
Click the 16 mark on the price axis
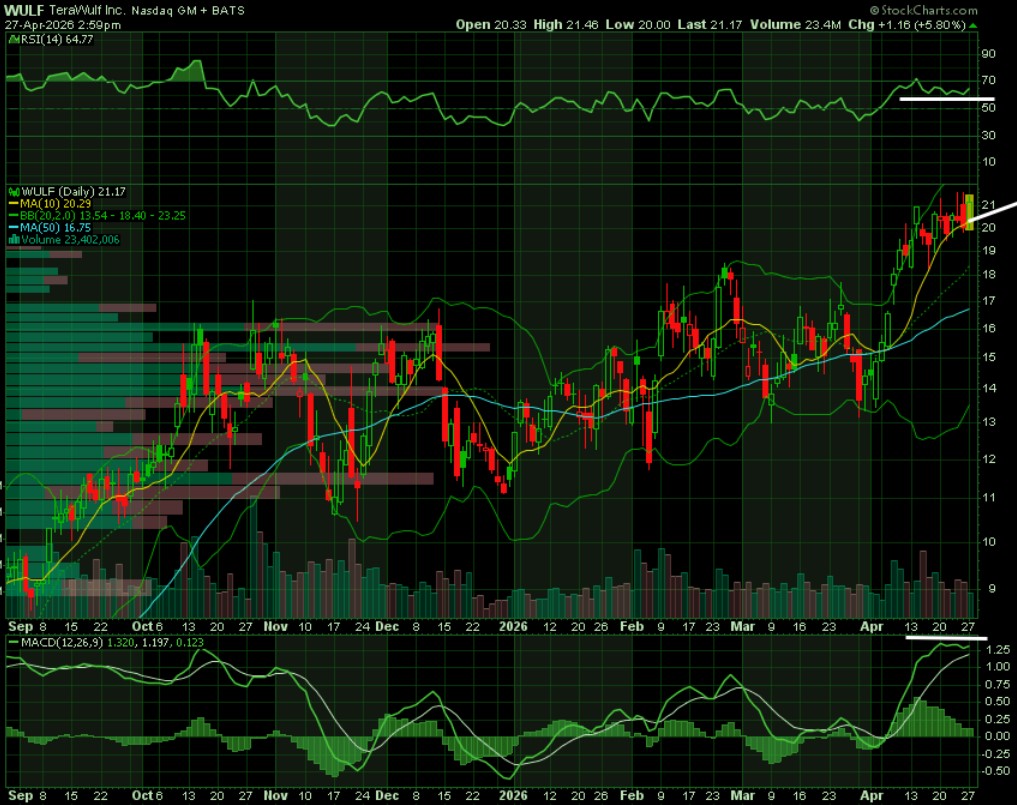(988, 328)
